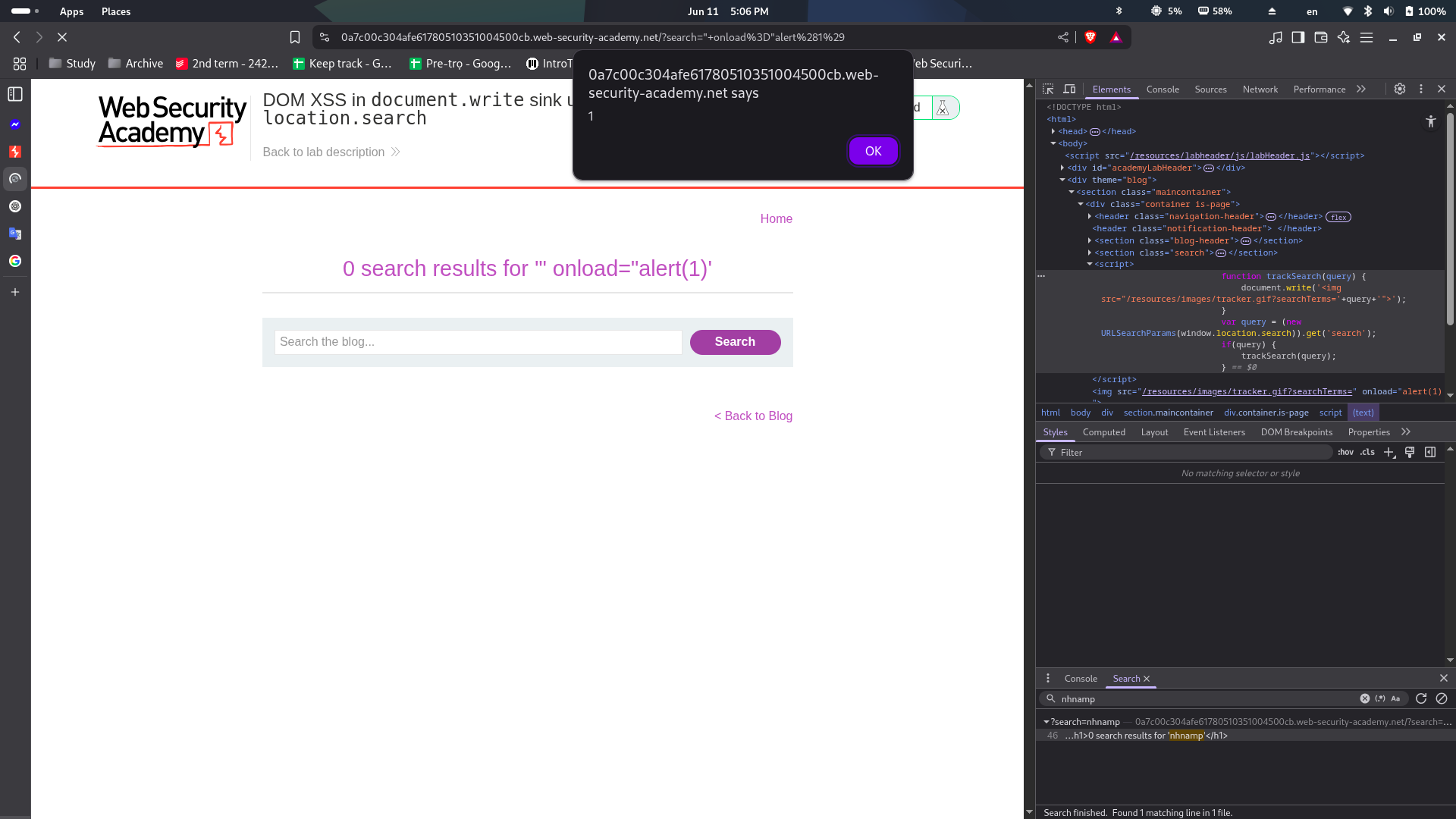The height and width of the screenshot is (819, 1456).
Task: Close the DevTools bottom drawer
Action: tap(1444, 678)
